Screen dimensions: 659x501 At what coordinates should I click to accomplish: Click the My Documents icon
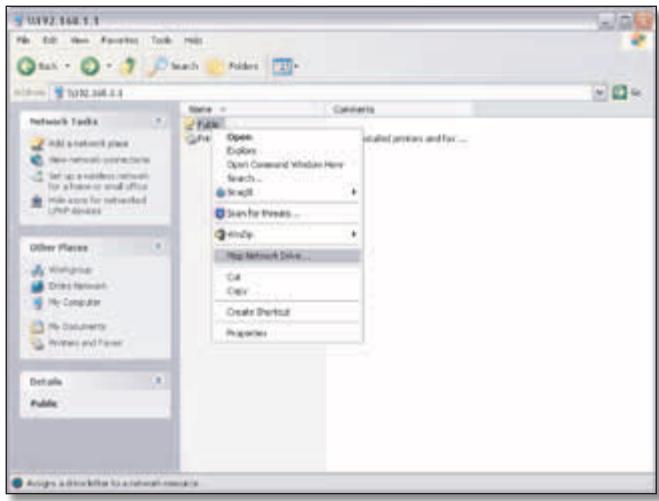pos(38,327)
